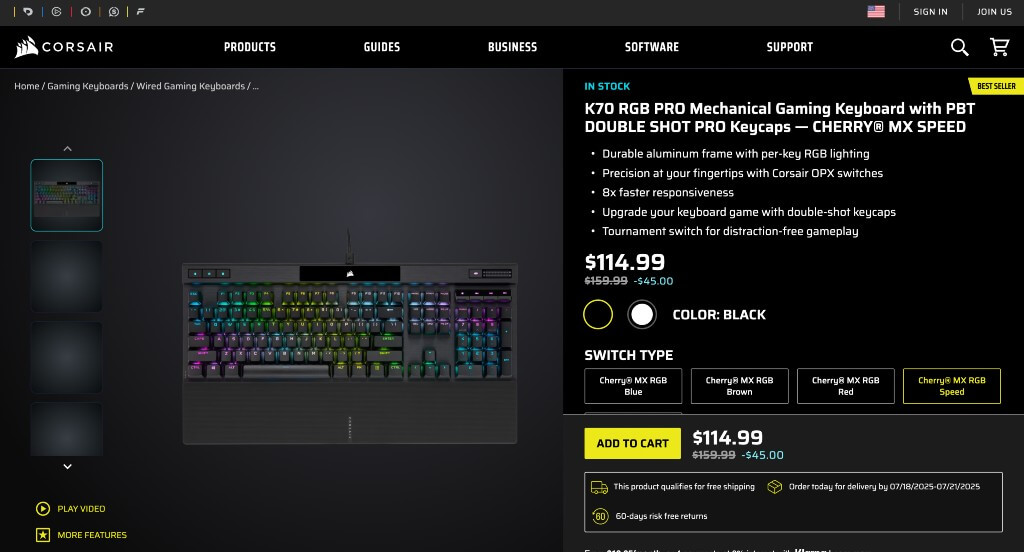
Task: Advance thumbnails with down chevron arrow
Action: (x=67, y=466)
